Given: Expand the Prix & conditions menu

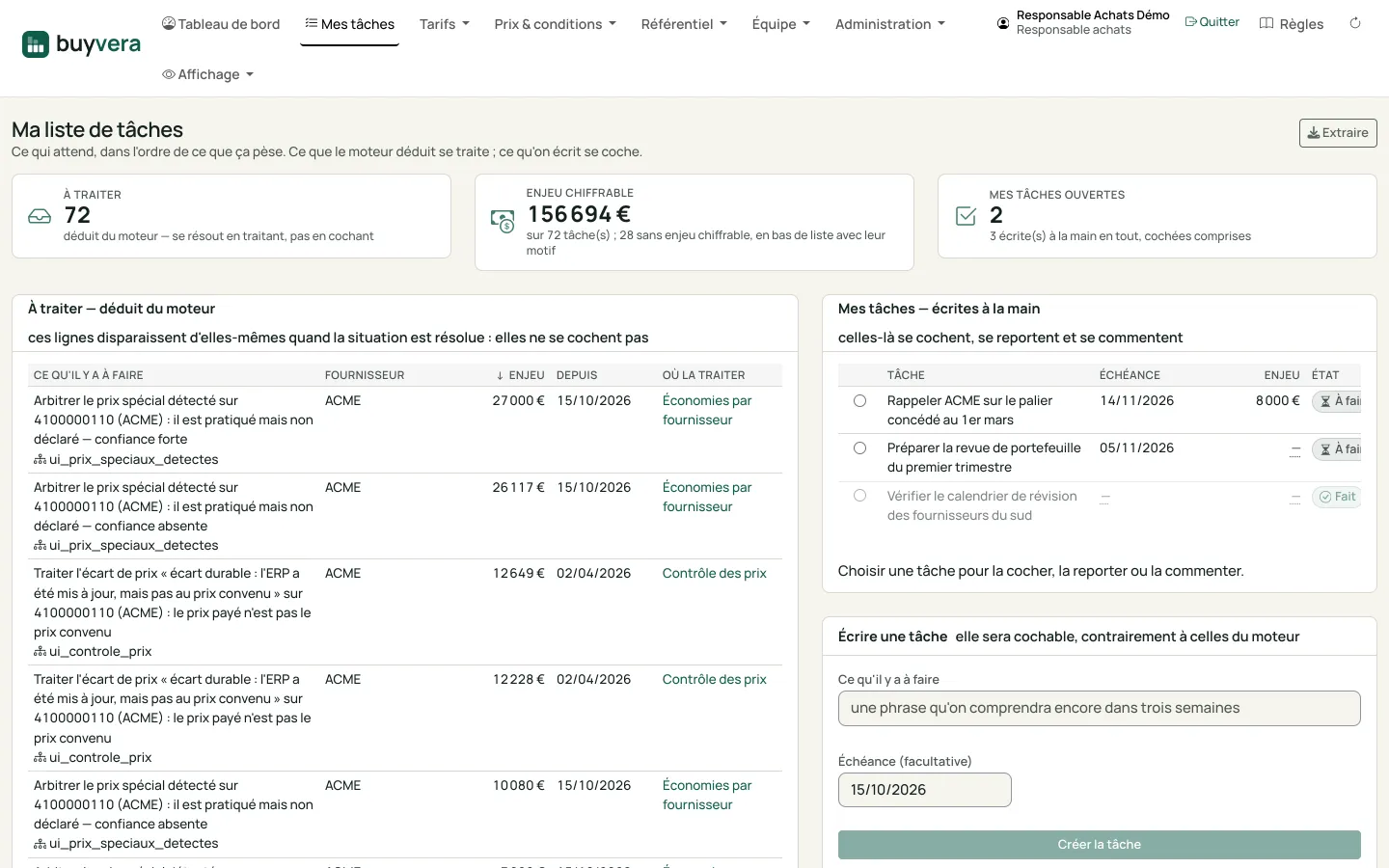Looking at the screenshot, I should coord(555,24).
